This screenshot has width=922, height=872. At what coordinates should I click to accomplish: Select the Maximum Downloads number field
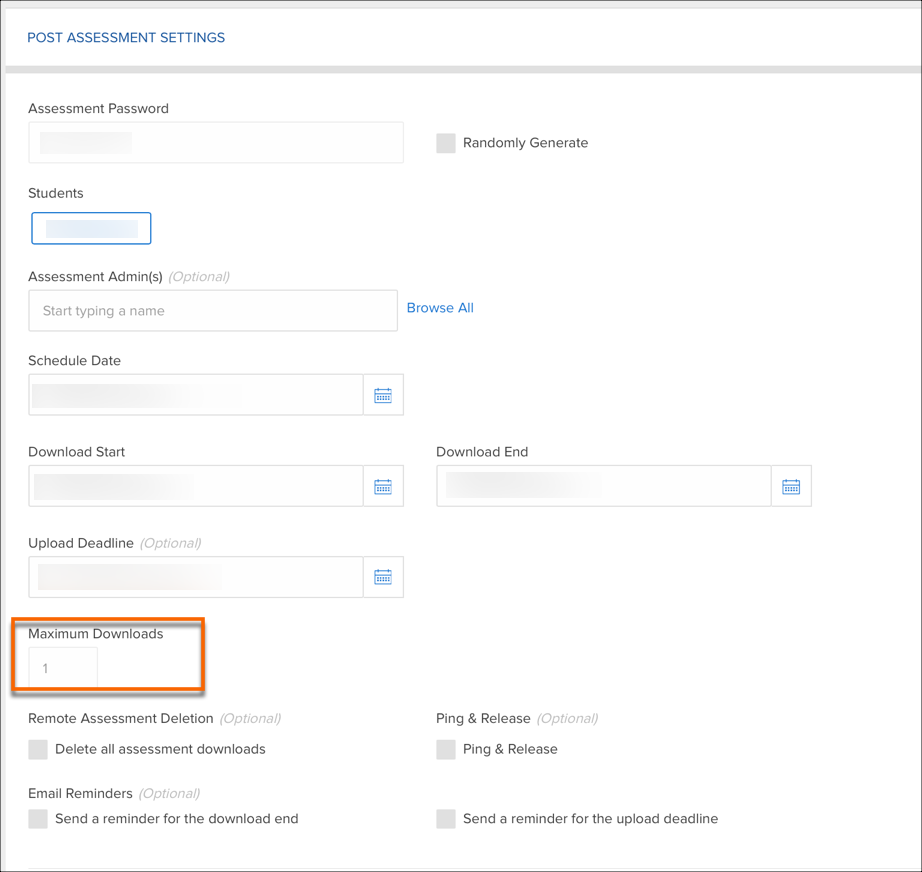(x=63, y=668)
